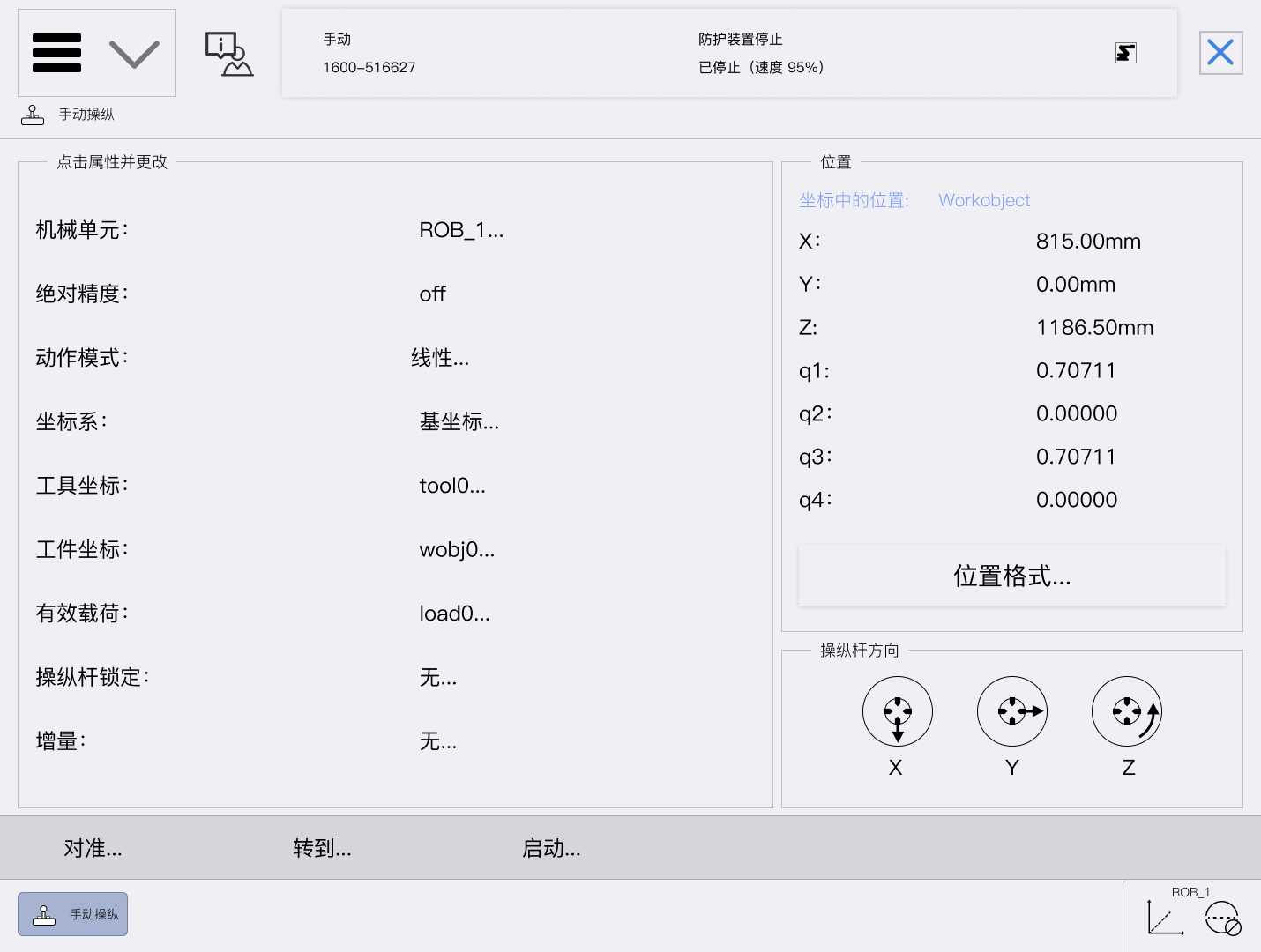Open the 对准... menu option
This screenshot has width=1261, height=952.
point(93,848)
